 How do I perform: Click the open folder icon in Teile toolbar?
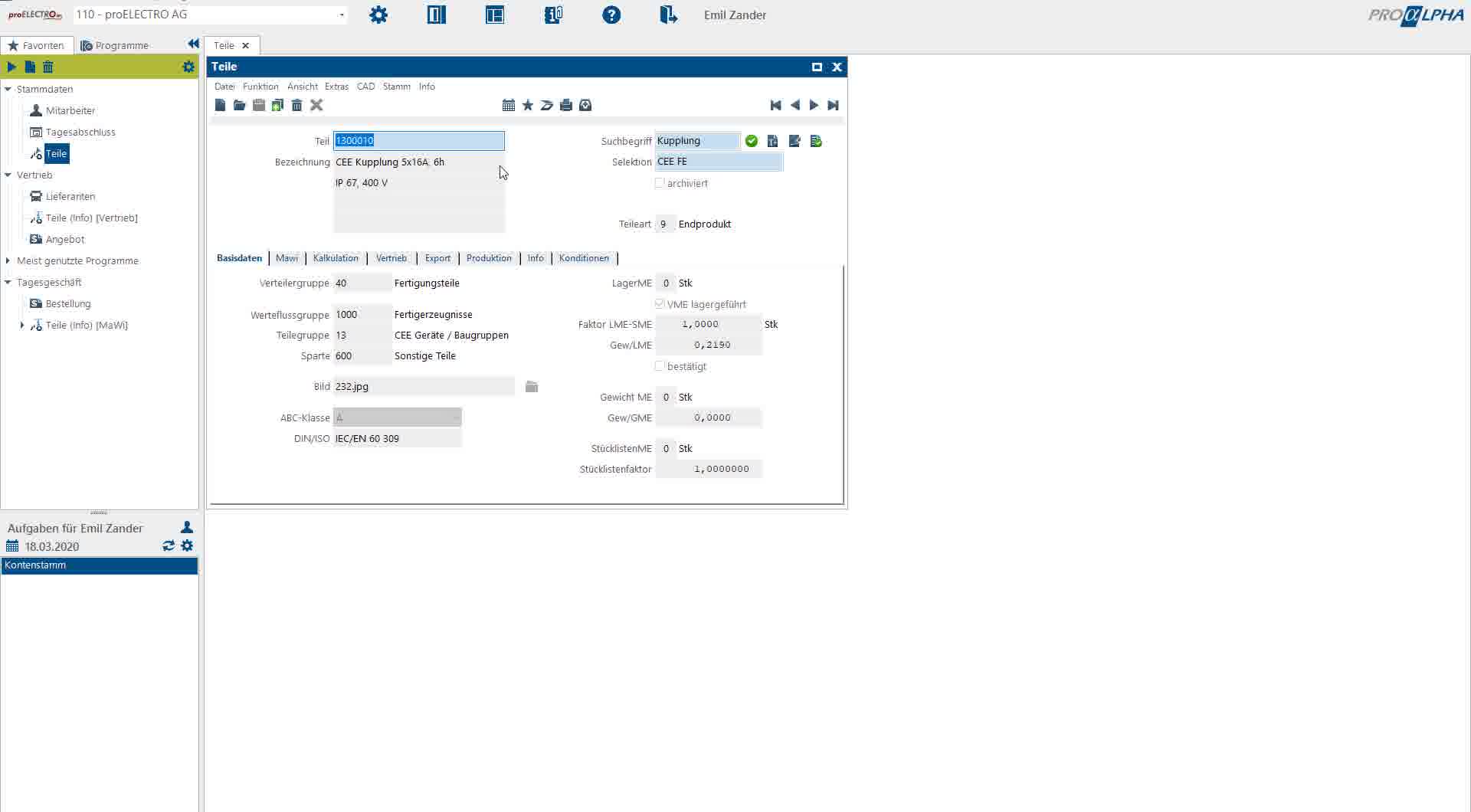click(240, 105)
